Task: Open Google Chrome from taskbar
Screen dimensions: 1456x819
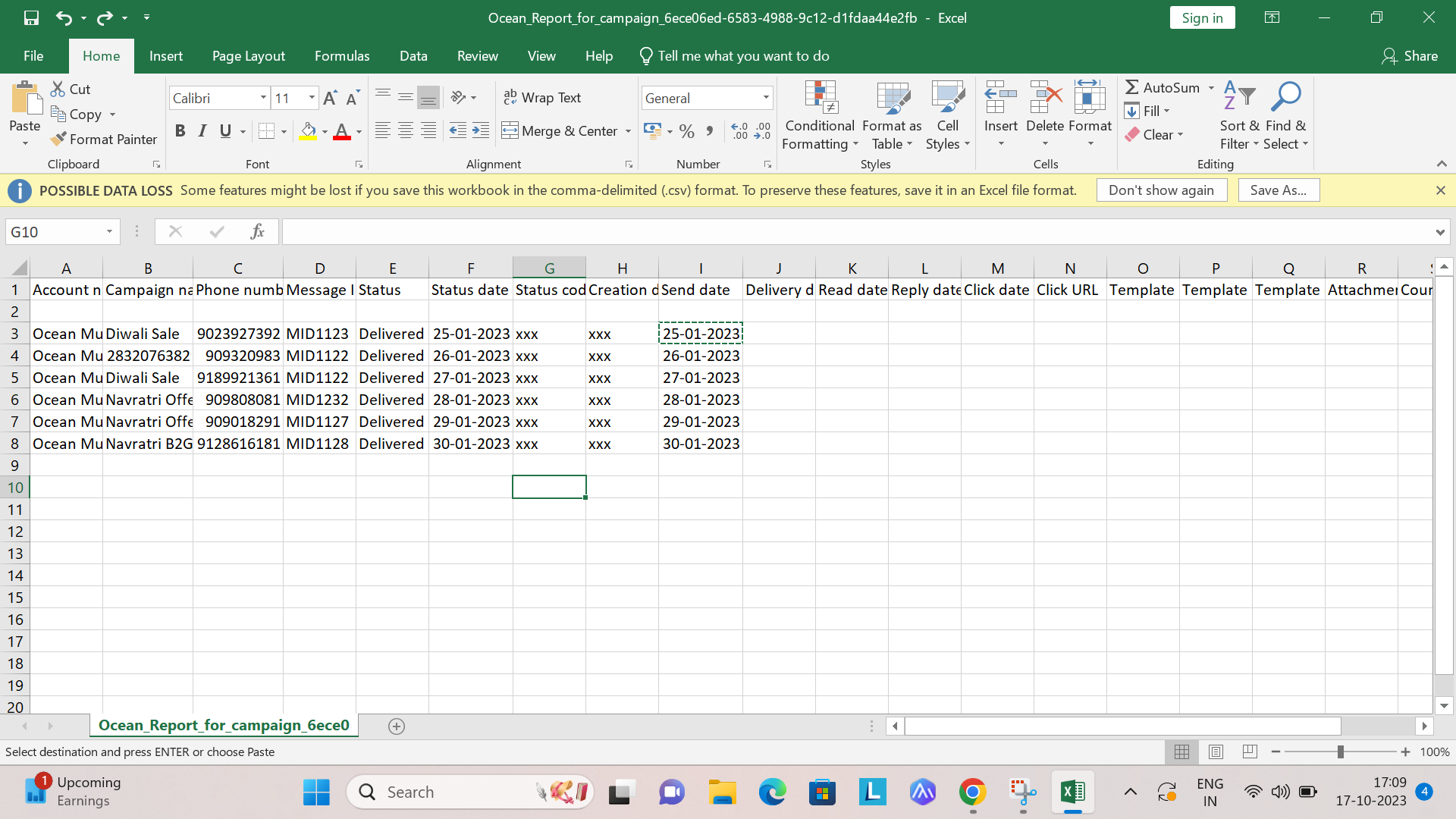Action: [x=972, y=792]
